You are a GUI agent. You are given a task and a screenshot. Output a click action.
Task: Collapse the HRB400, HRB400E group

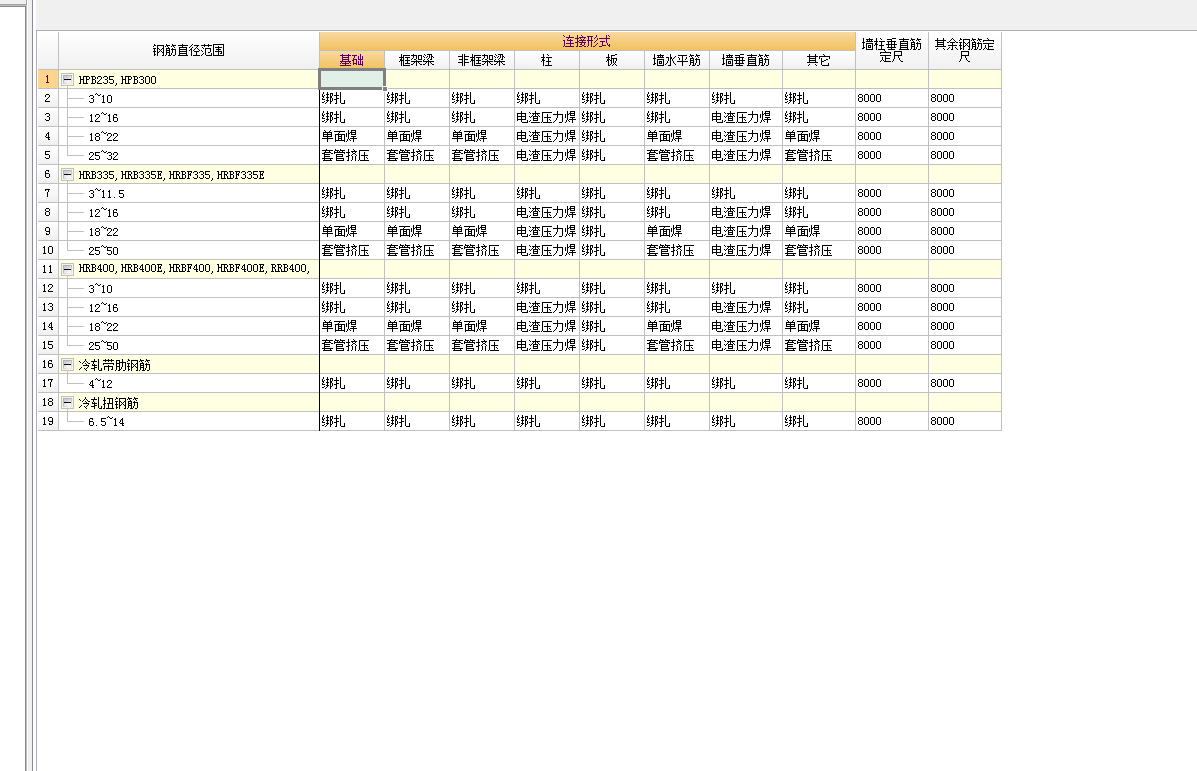67,269
